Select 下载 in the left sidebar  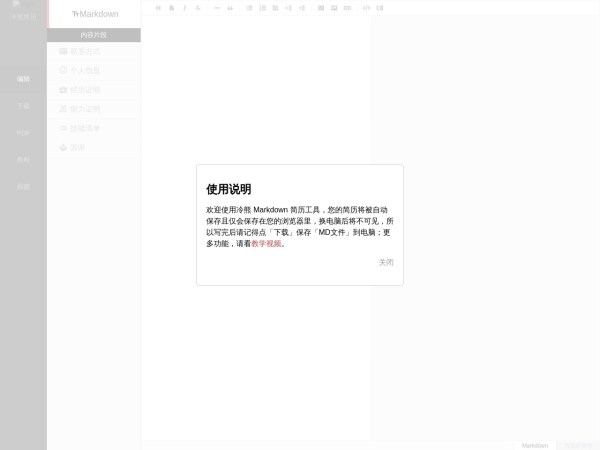[x=23, y=105]
